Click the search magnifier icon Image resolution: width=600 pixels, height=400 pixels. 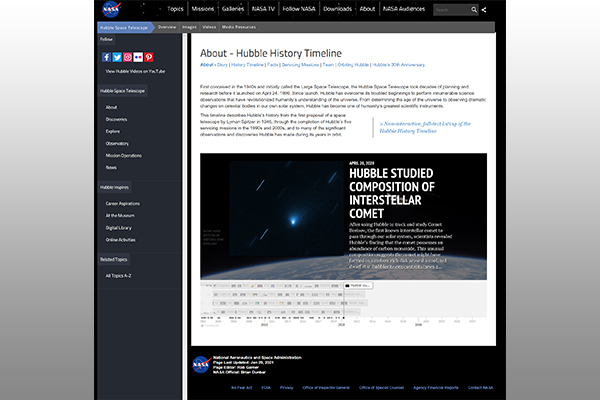474,10
